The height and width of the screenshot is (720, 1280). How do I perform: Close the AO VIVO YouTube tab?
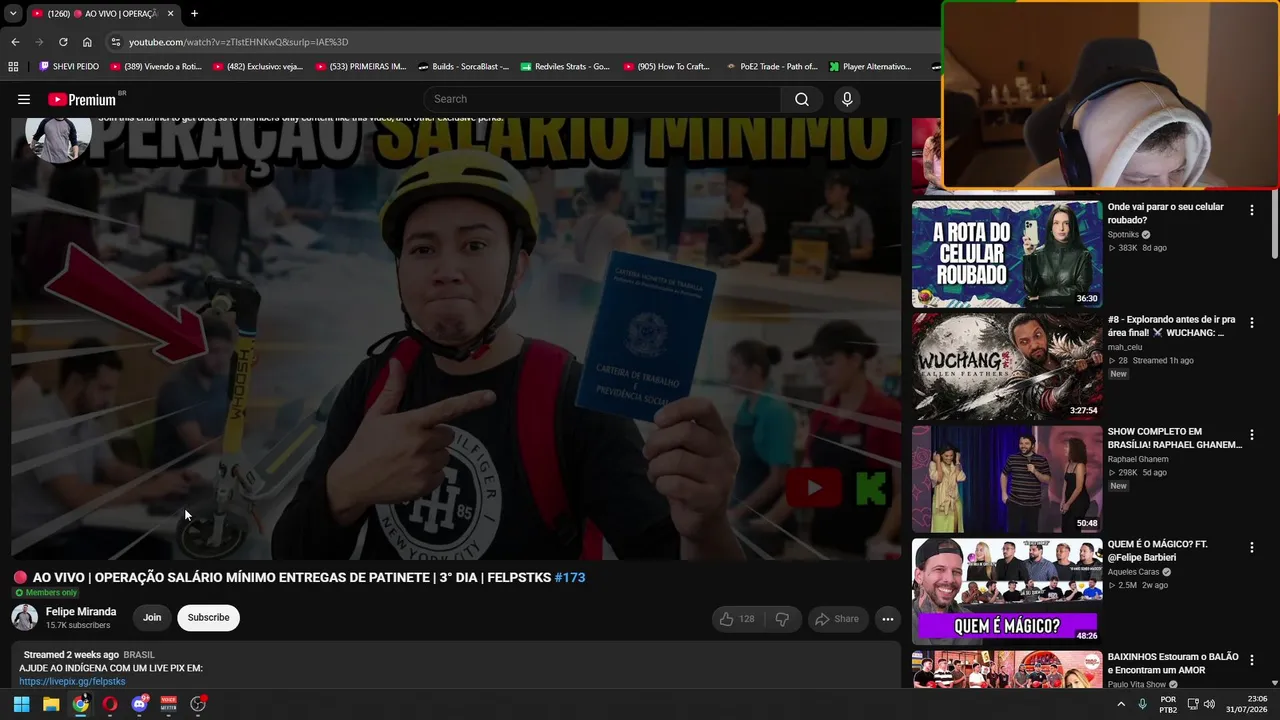click(x=170, y=14)
